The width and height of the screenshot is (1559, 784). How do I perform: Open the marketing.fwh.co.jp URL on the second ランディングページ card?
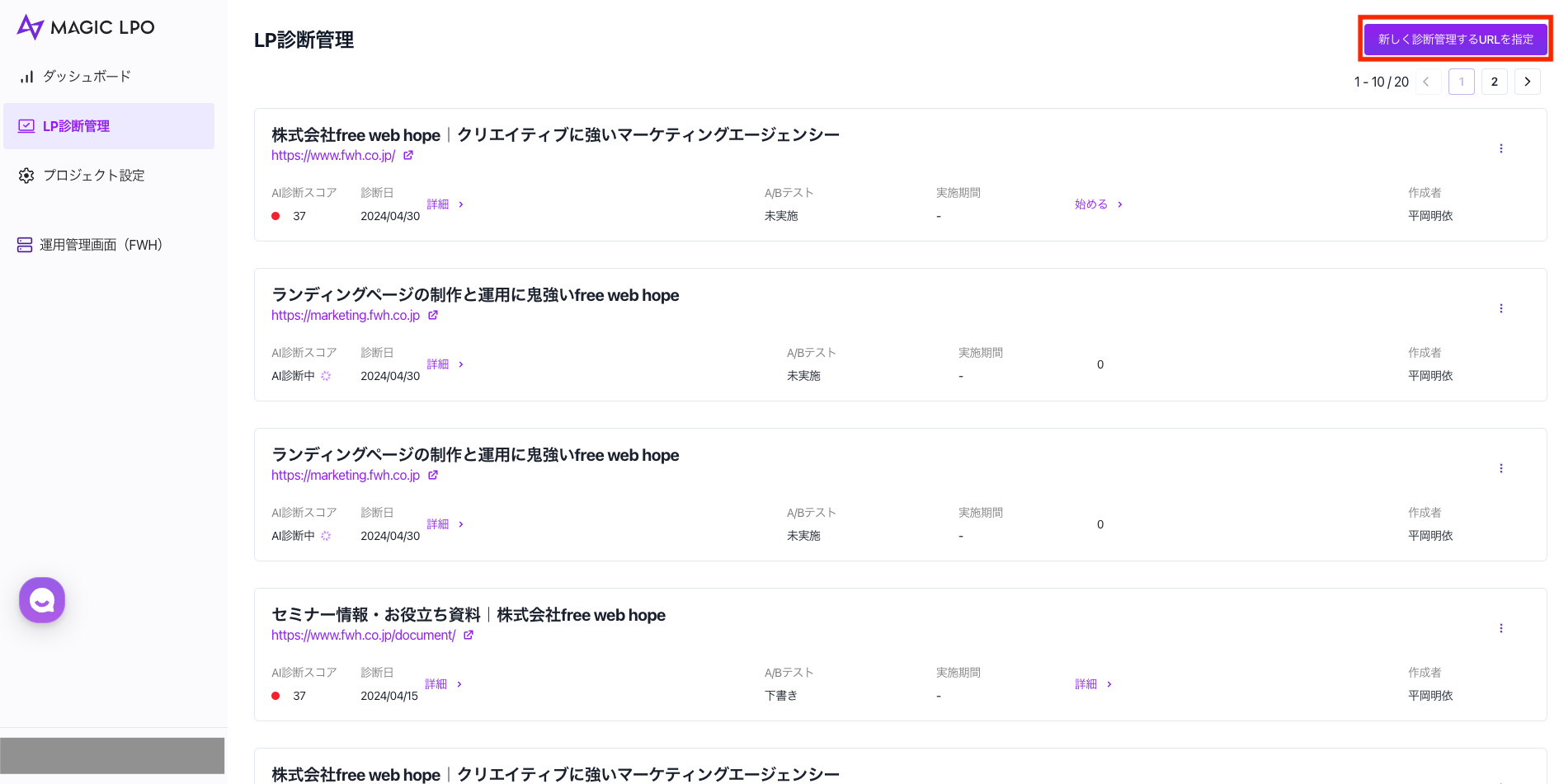(346, 475)
